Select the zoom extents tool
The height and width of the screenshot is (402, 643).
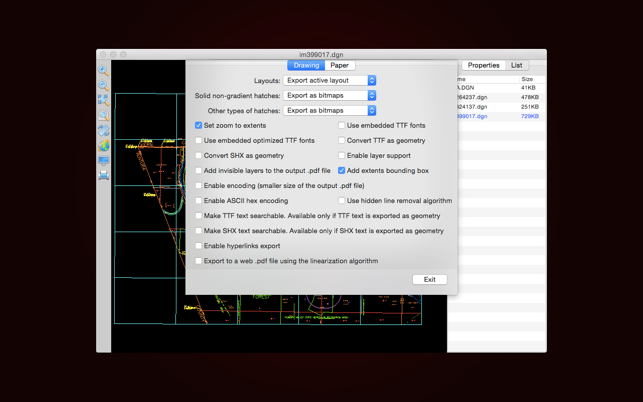(x=103, y=101)
